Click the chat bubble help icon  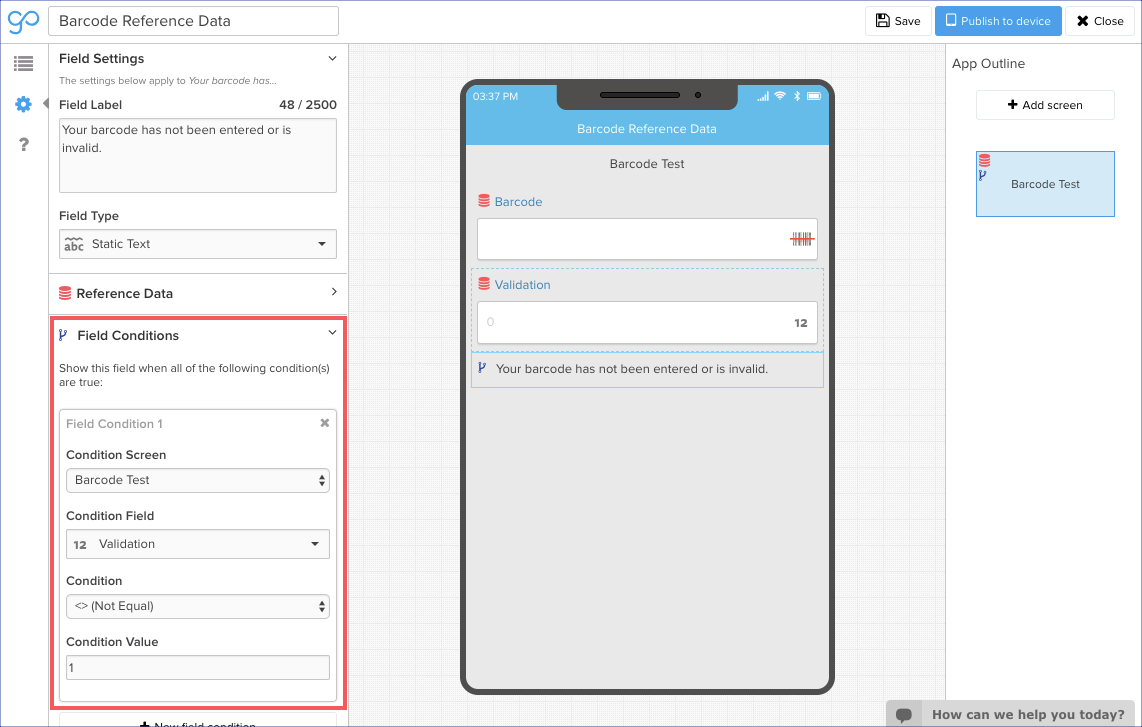click(x=904, y=714)
